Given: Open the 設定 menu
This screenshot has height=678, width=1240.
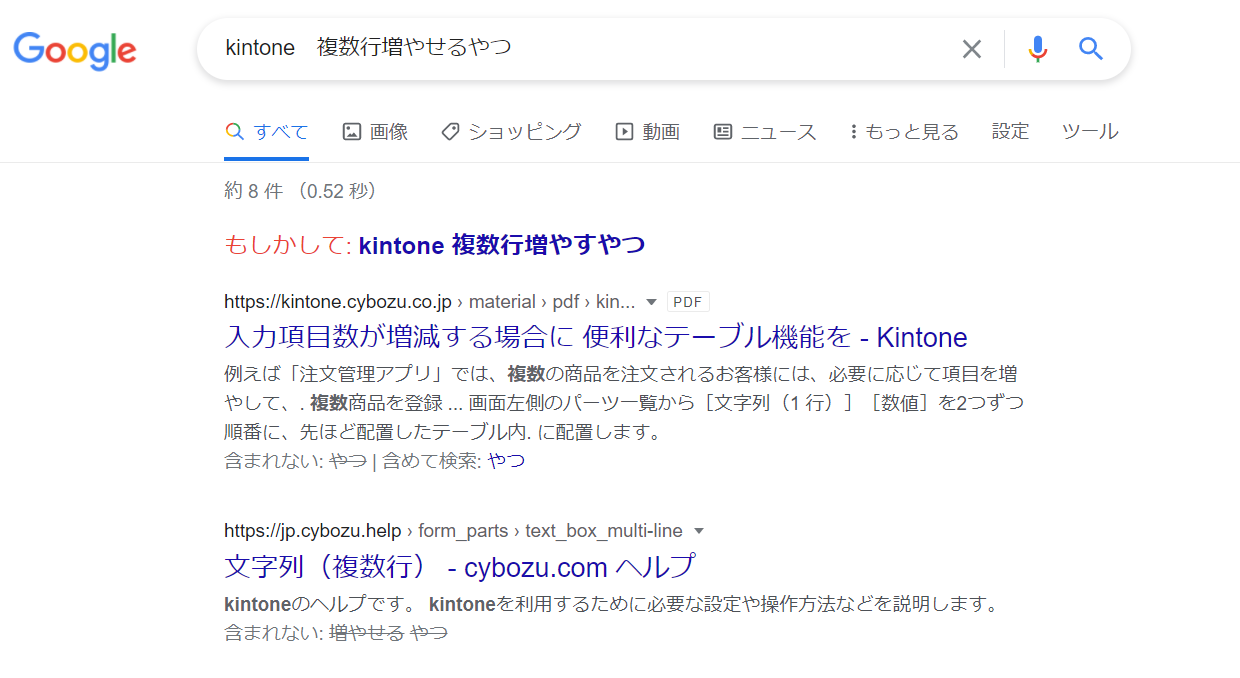Looking at the screenshot, I should pos(1010,131).
